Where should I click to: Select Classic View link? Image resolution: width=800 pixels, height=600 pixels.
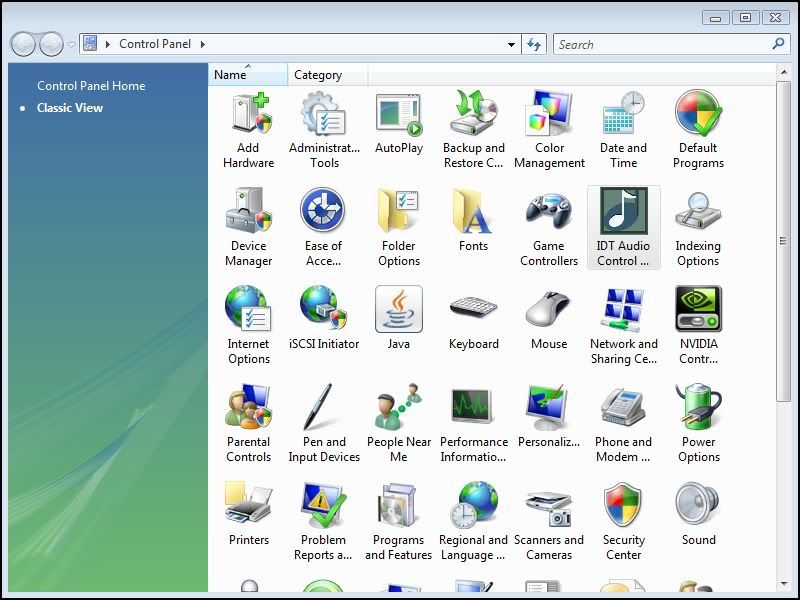[70, 108]
